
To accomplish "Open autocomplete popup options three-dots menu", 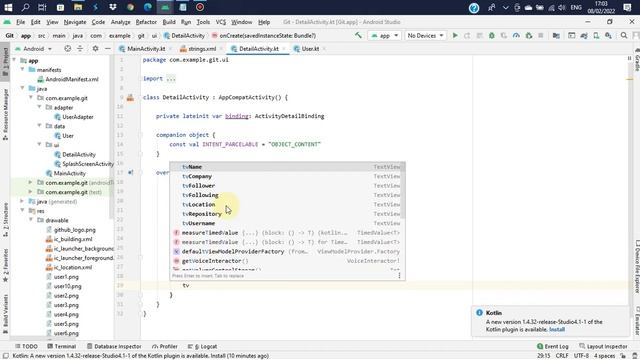I will click(x=399, y=276).
